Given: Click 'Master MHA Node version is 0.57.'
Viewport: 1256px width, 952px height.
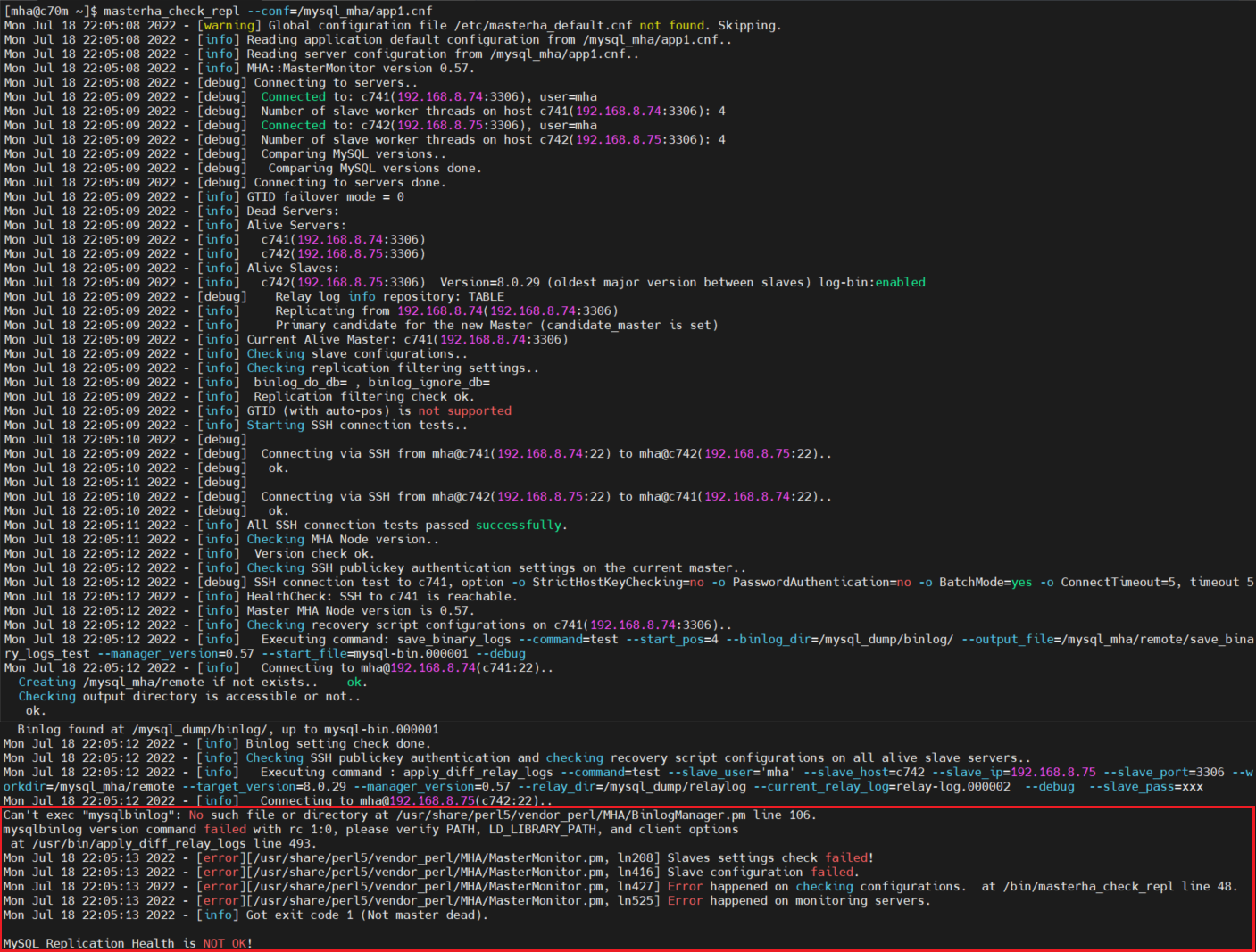Looking at the screenshot, I should point(361,610).
